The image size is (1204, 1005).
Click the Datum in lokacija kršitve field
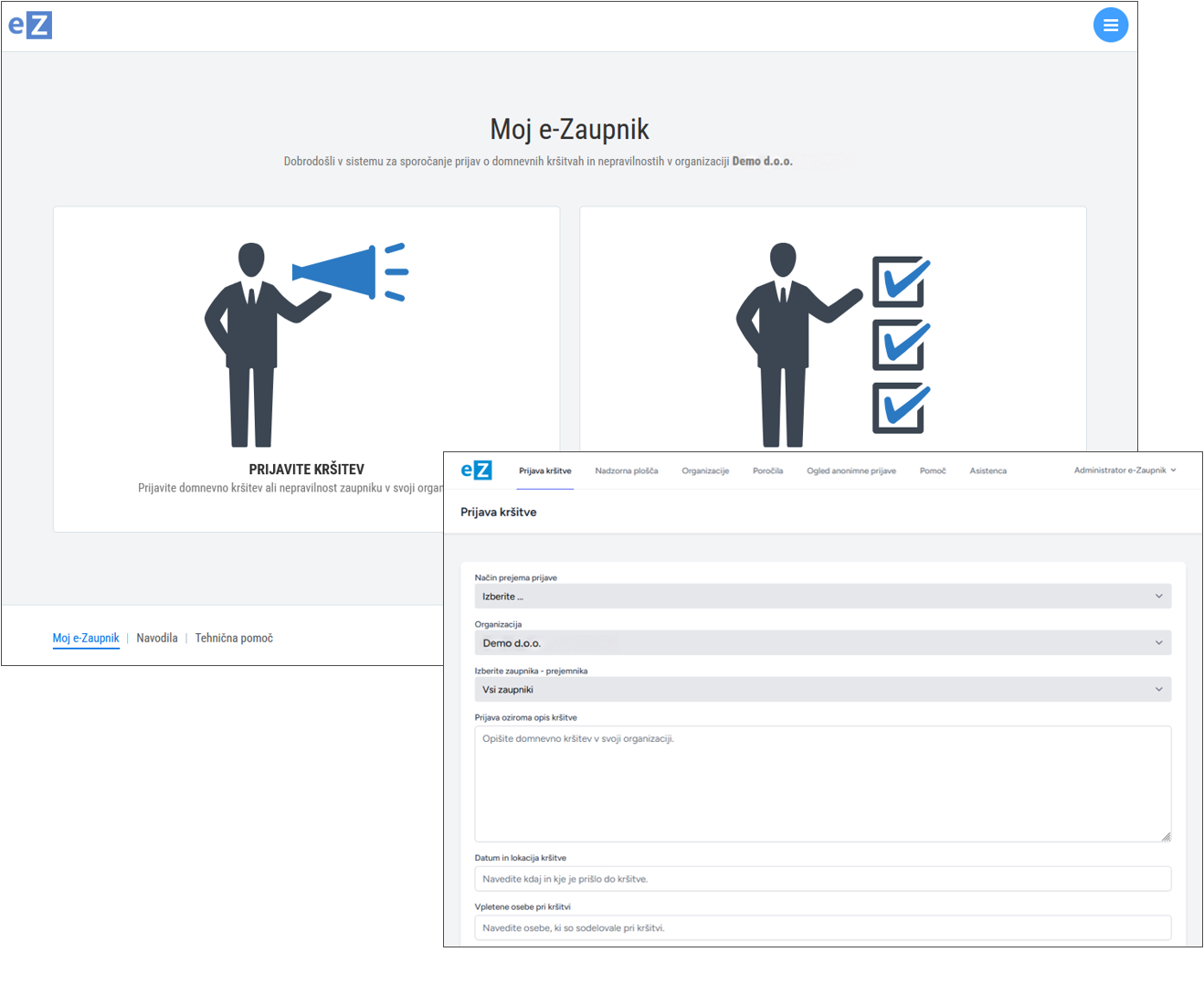pos(822,879)
